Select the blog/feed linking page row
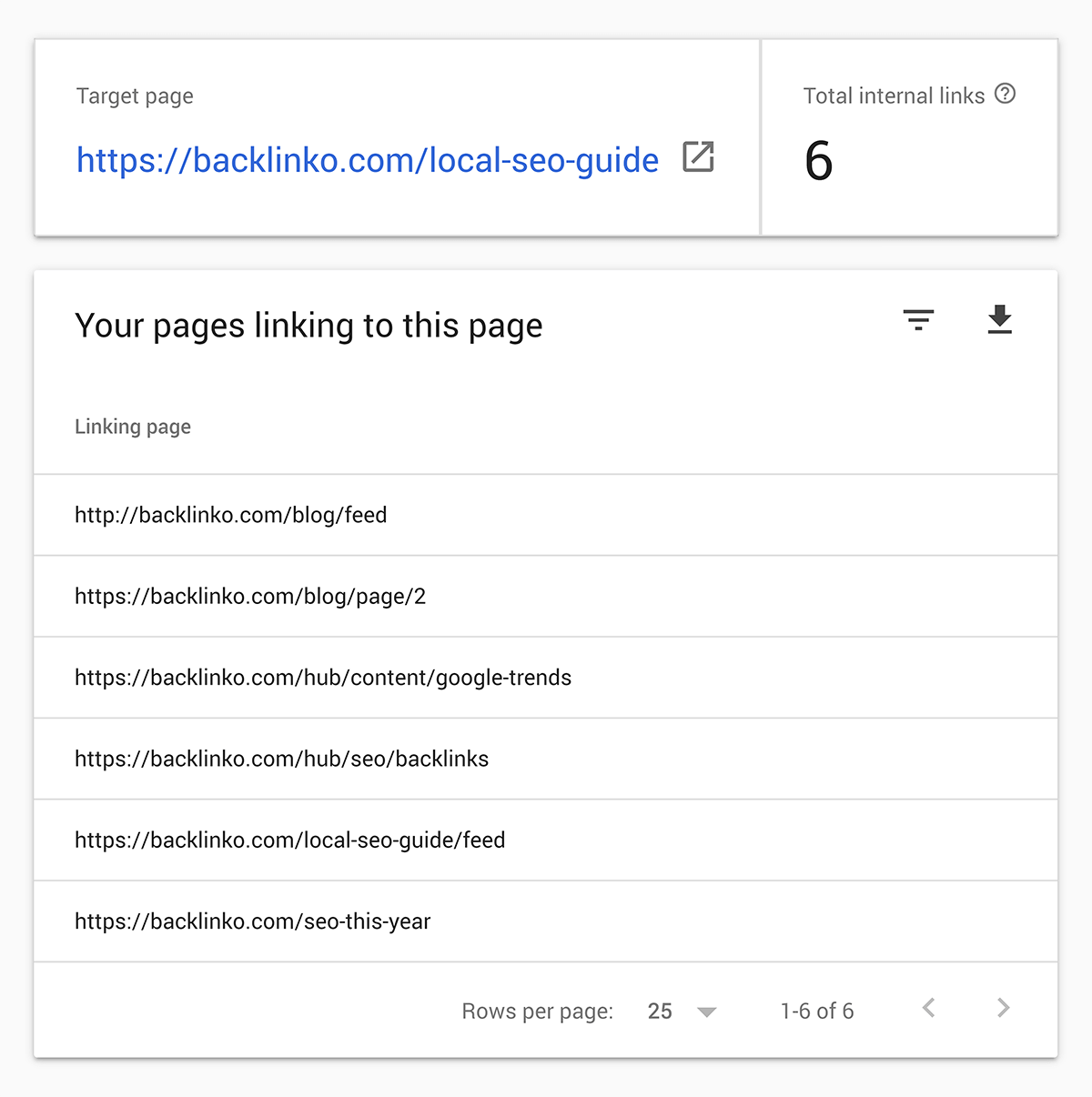 point(546,515)
